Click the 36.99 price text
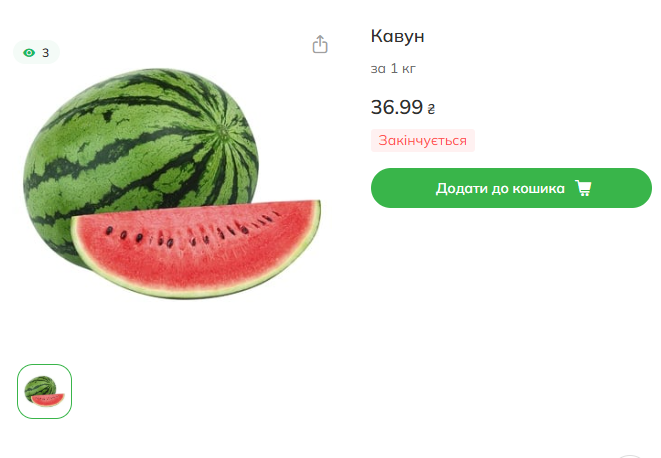The image size is (661, 458). 397,107
